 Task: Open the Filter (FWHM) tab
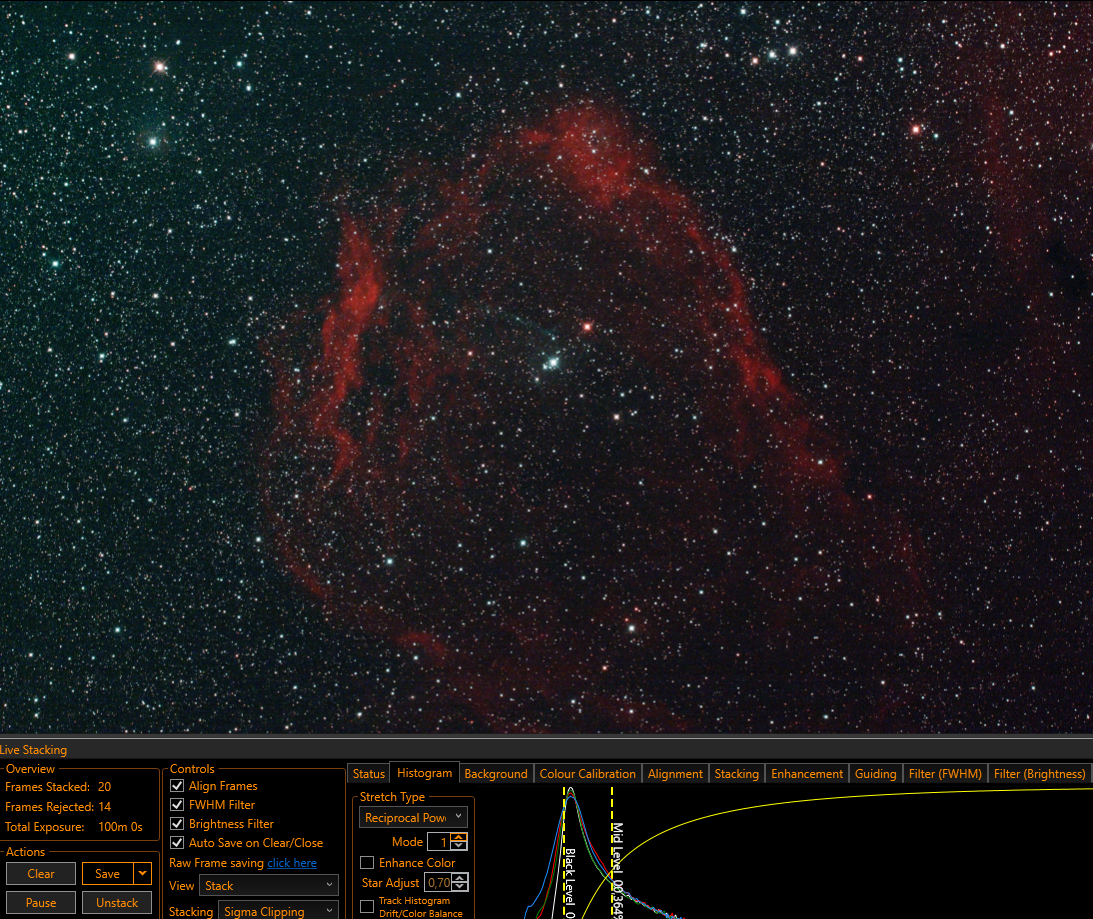pos(945,774)
